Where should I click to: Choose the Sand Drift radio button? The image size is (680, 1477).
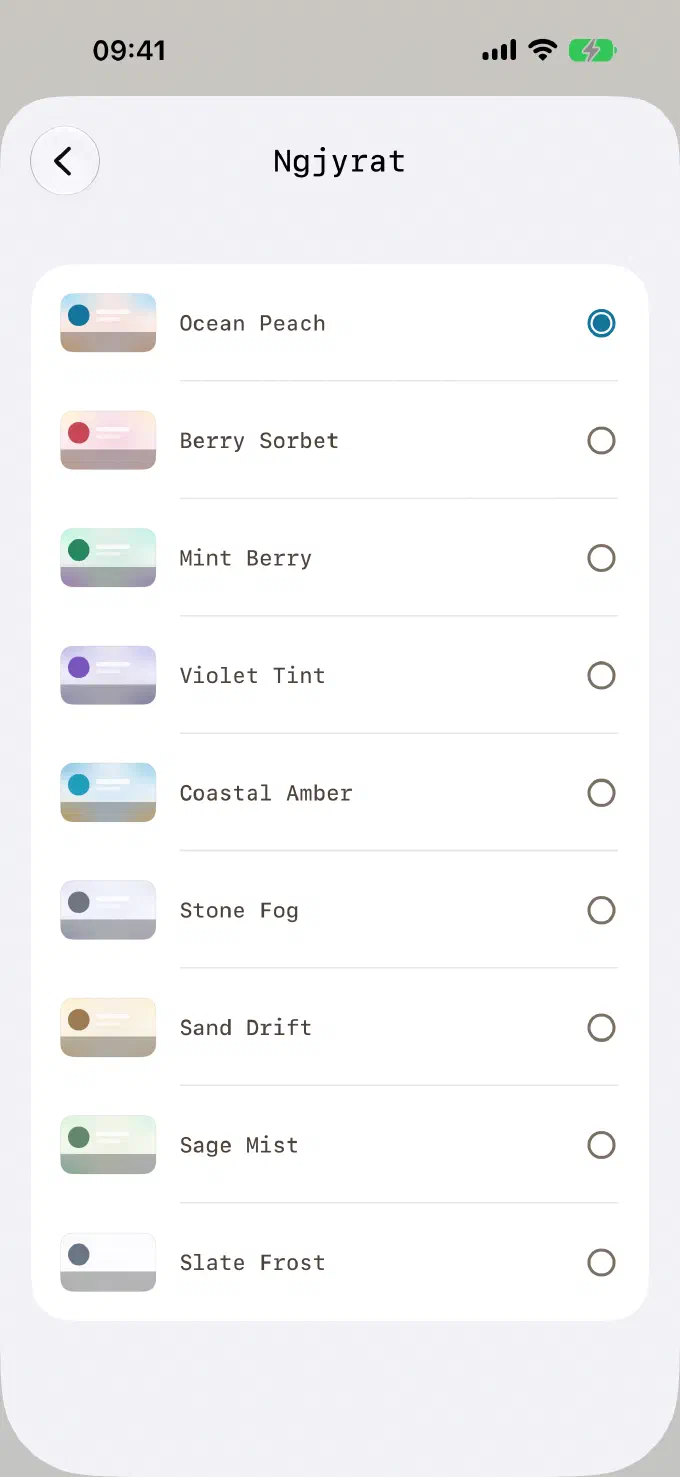[601, 1027]
